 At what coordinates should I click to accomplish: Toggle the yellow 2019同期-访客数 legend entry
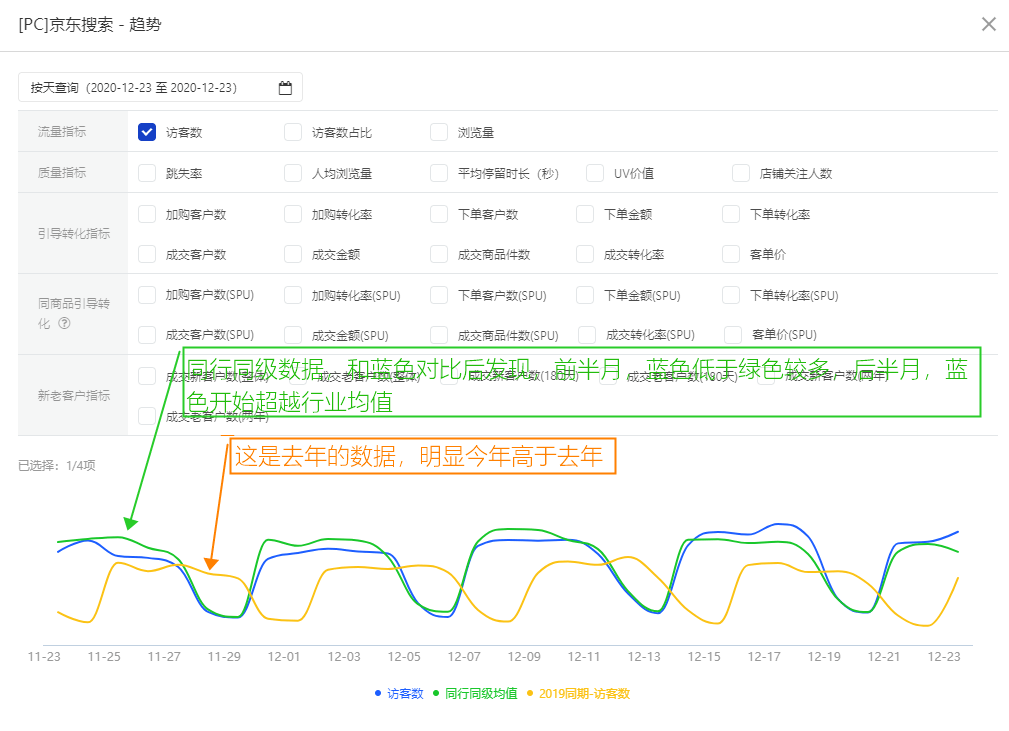click(578, 694)
